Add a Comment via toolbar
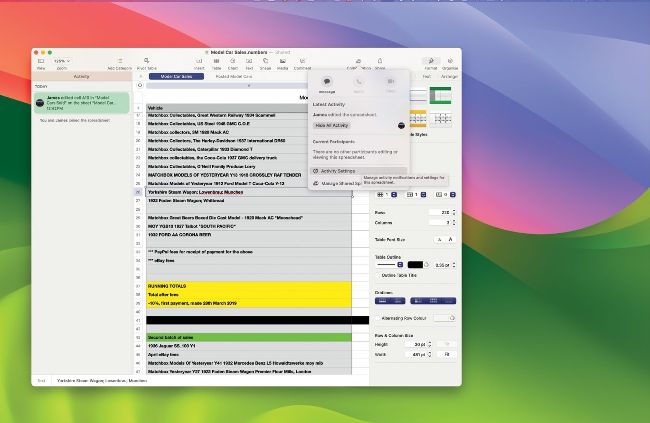The image size is (650, 423). pyautogui.click(x=302, y=63)
